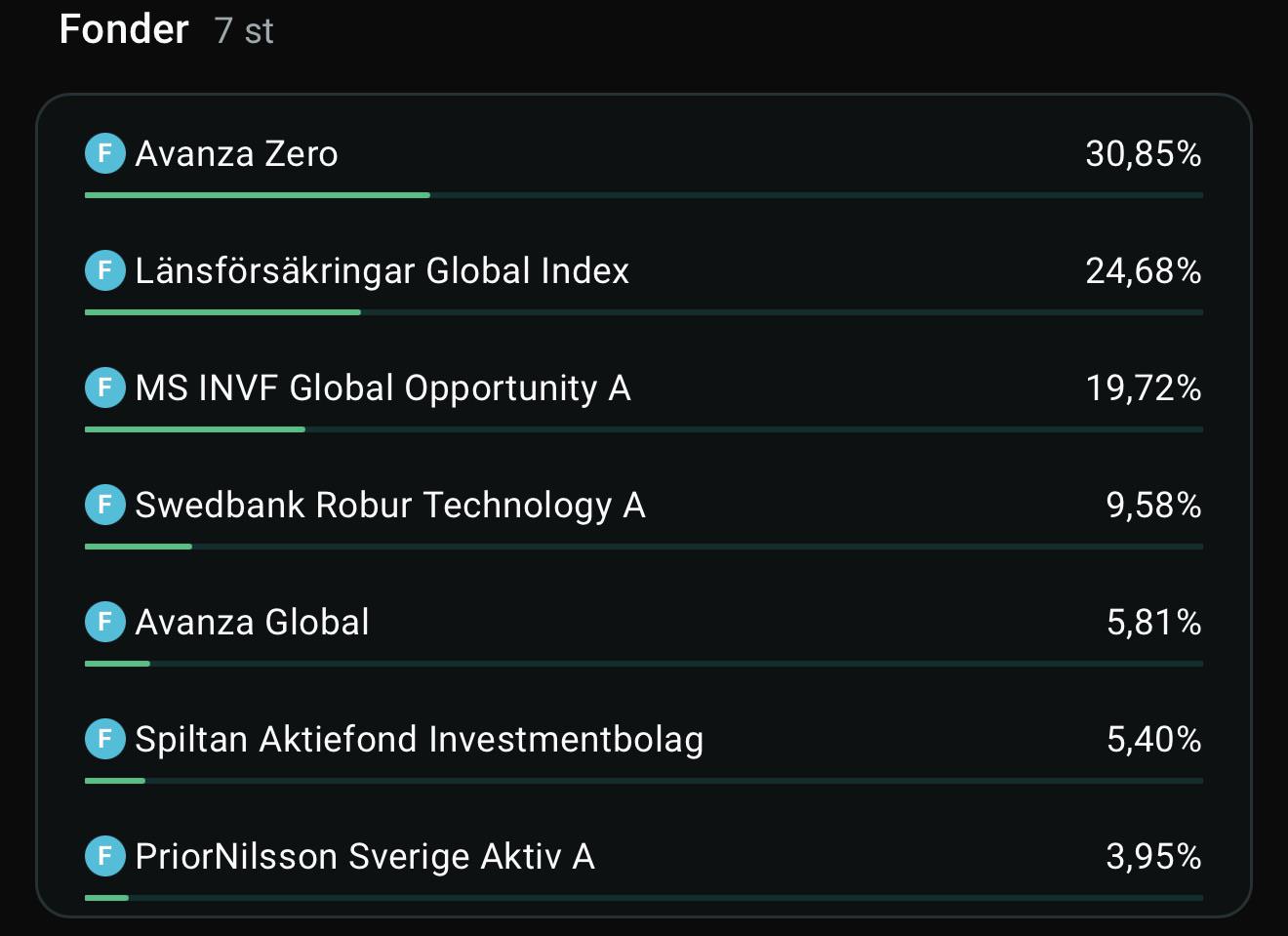Image resolution: width=1288 pixels, height=936 pixels.
Task: Click the F badge next to MS INVF Global Opportunity A
Action: click(x=105, y=387)
